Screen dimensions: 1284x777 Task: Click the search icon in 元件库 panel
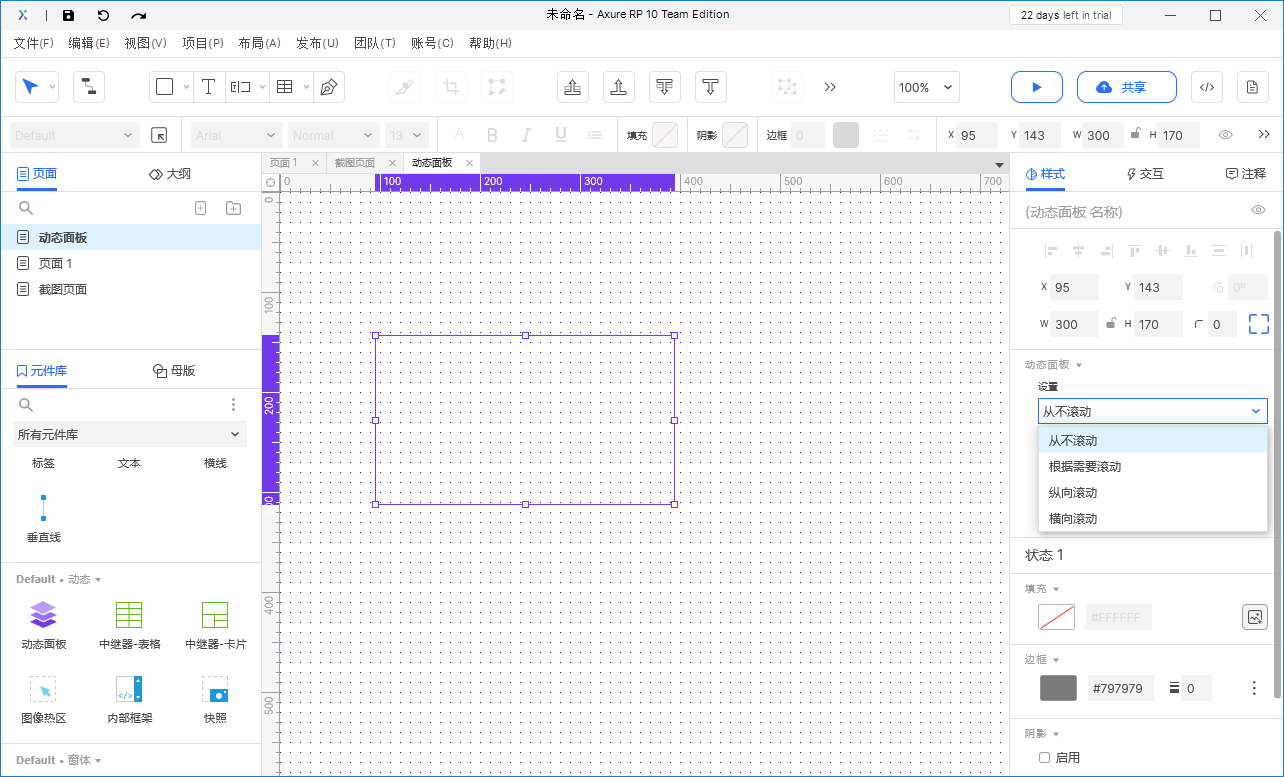pyautogui.click(x=26, y=405)
